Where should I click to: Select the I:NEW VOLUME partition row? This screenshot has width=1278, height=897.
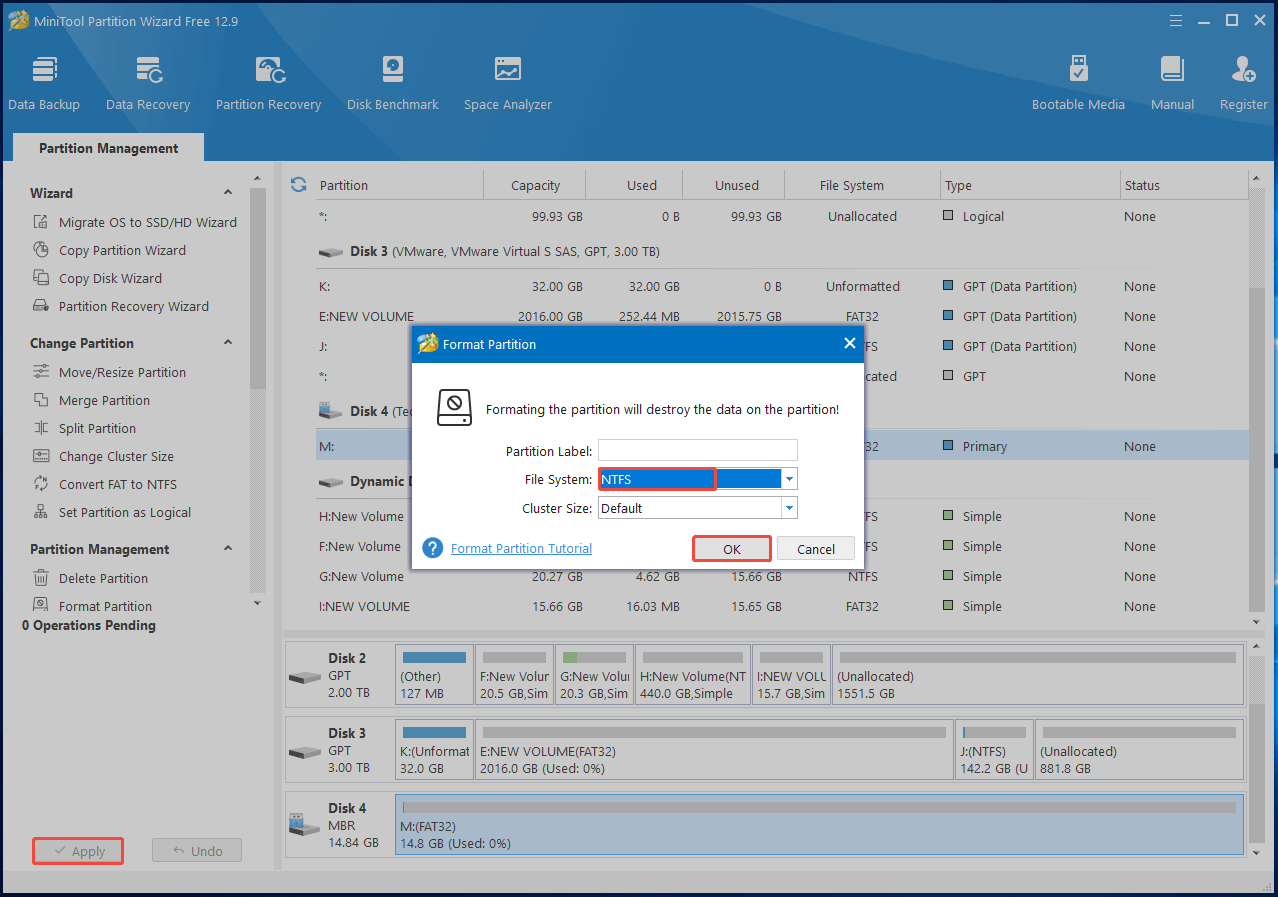pos(782,606)
